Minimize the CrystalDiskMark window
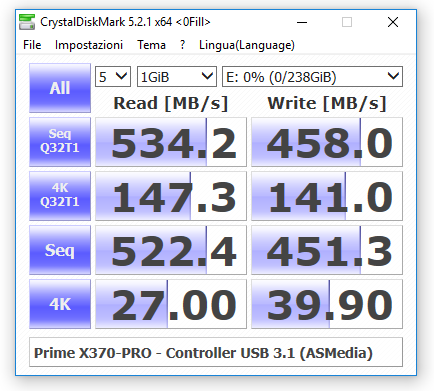The height and width of the screenshot is (391, 434). [x=302, y=22]
